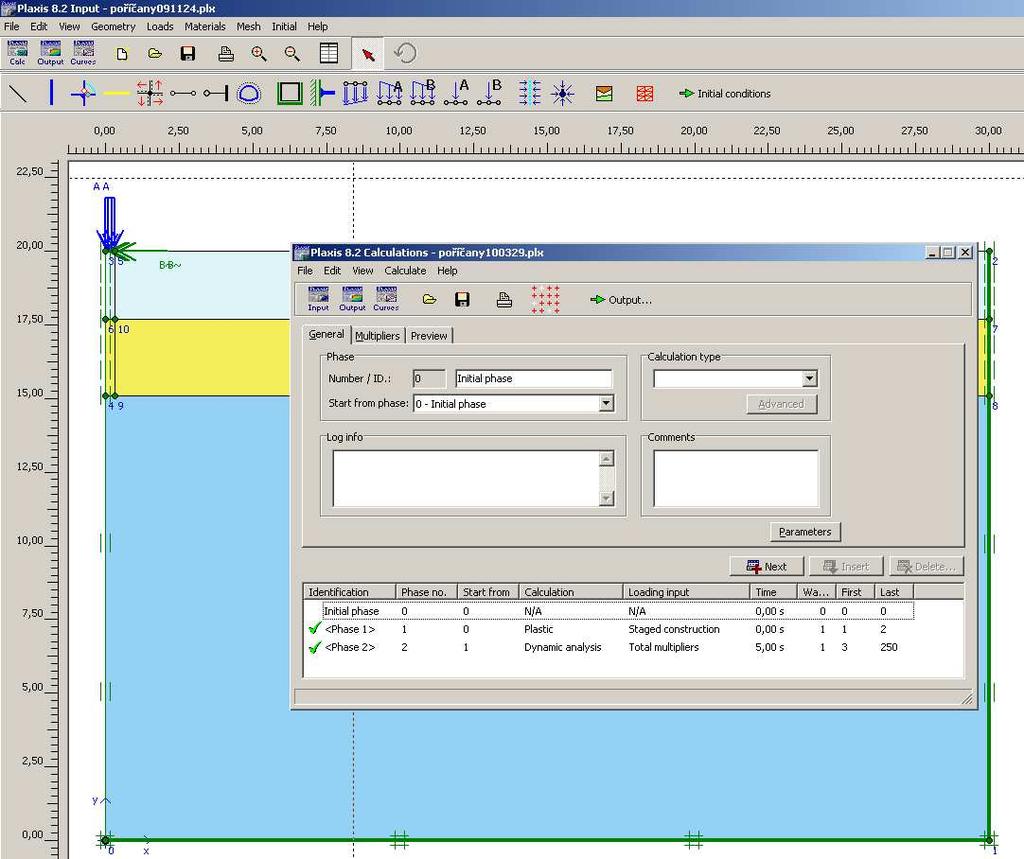Viewport: 1024px width, 859px height.
Task: Switch to the Preview tab
Action: [429, 336]
